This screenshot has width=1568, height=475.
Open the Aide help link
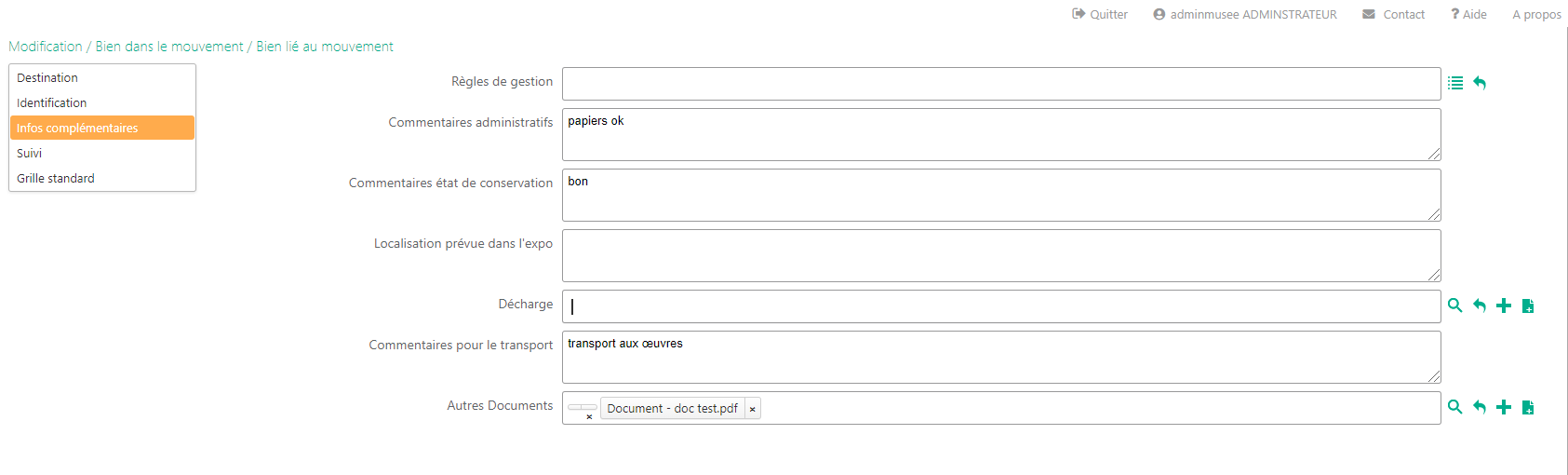click(1468, 14)
